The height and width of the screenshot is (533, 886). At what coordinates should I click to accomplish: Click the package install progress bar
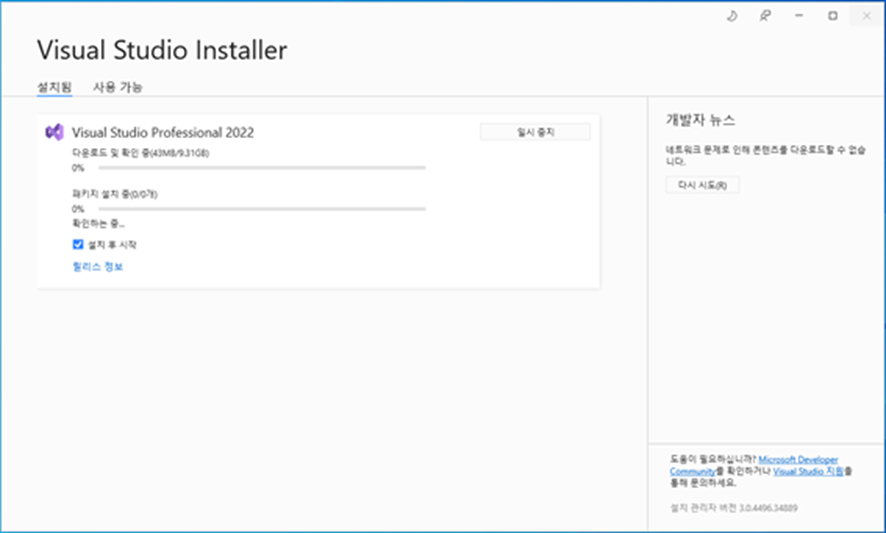pos(262,209)
